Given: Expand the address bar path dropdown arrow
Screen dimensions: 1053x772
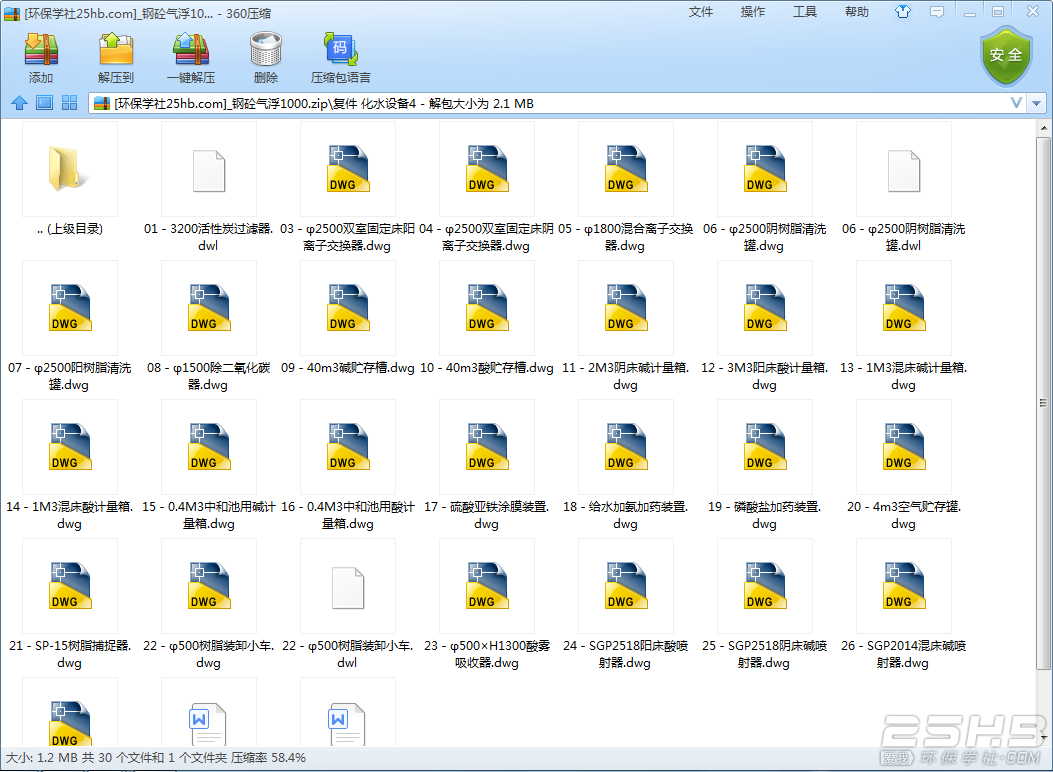Looking at the screenshot, I should click(x=1036, y=103).
